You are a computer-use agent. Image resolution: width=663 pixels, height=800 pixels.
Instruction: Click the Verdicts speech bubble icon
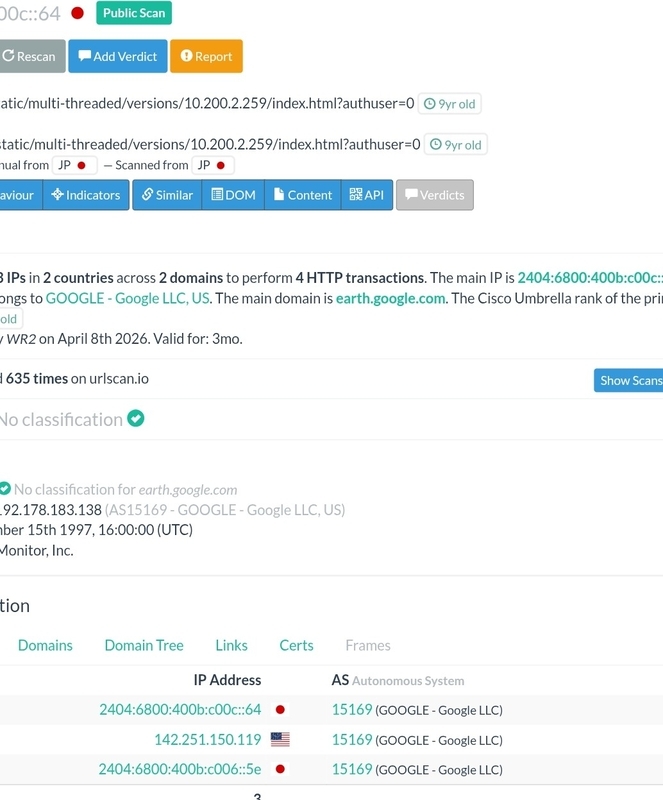tap(411, 194)
